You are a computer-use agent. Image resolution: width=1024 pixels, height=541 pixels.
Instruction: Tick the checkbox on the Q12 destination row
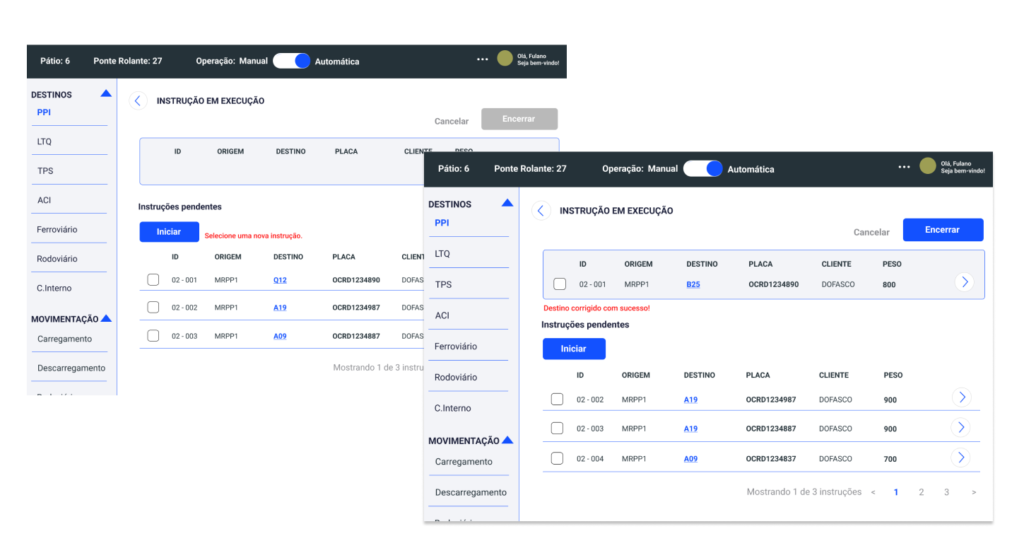click(x=153, y=280)
